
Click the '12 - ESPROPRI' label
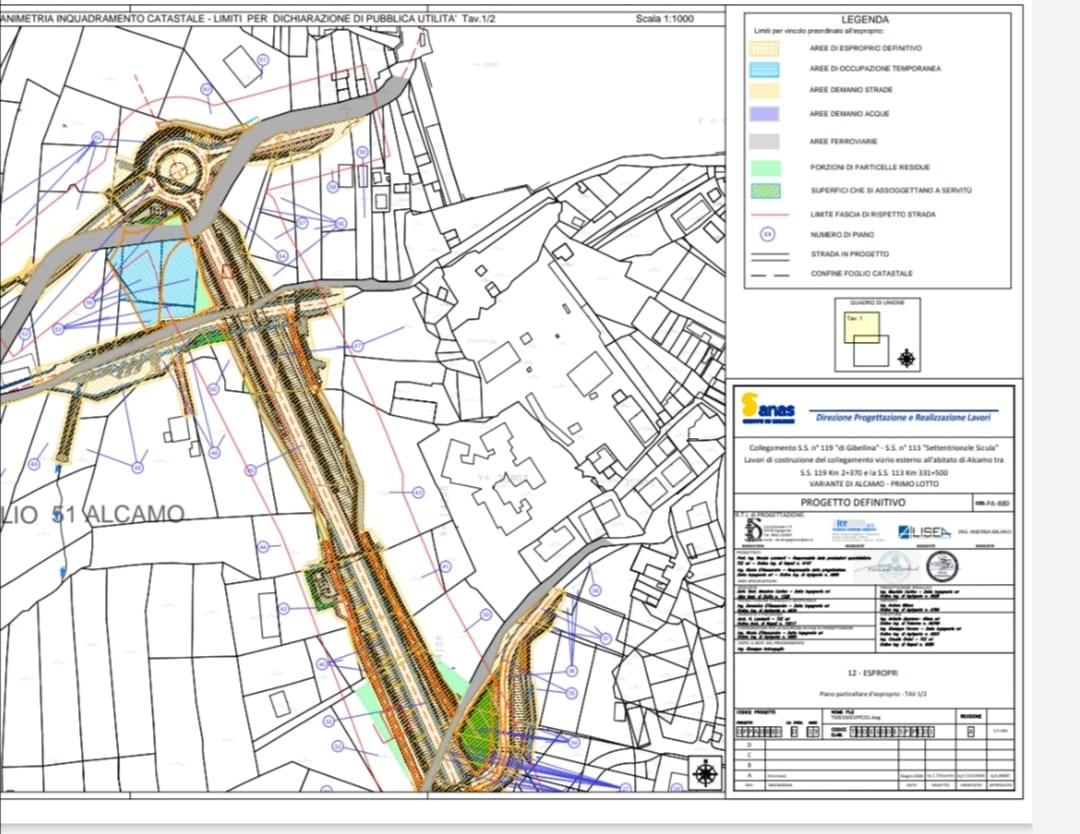coord(873,673)
